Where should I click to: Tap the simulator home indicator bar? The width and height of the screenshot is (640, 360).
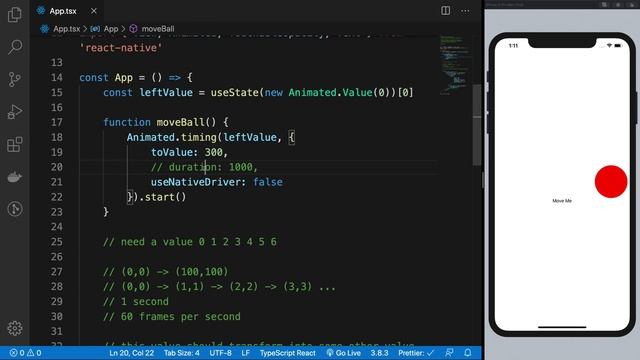562,327
